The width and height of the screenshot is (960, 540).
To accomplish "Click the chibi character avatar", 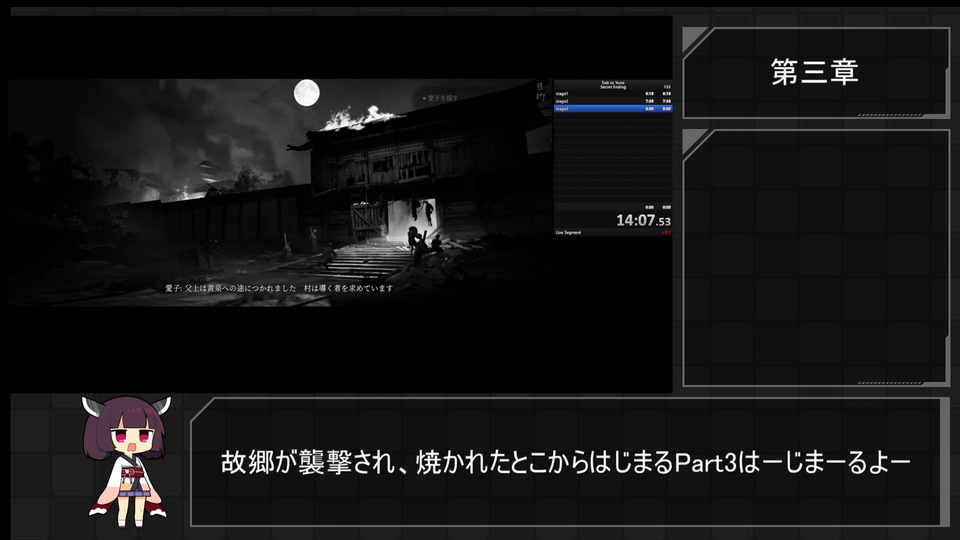I will 127,461.
